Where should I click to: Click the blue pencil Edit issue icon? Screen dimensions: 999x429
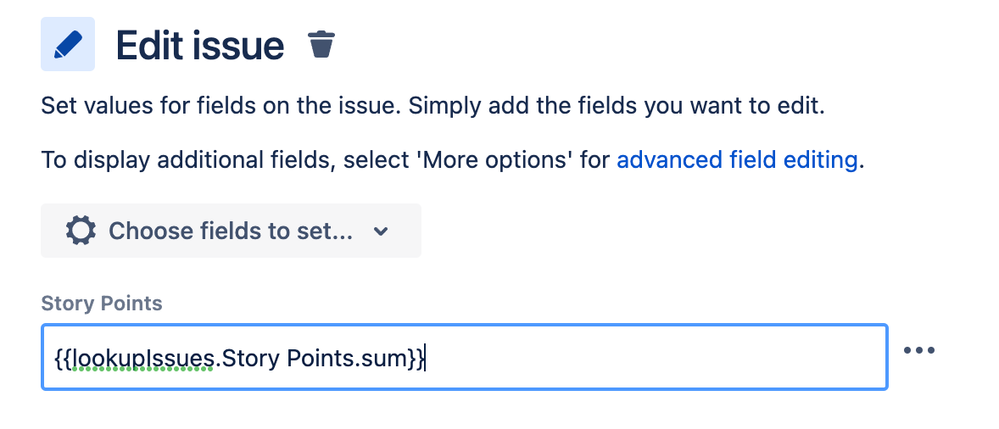(x=68, y=44)
